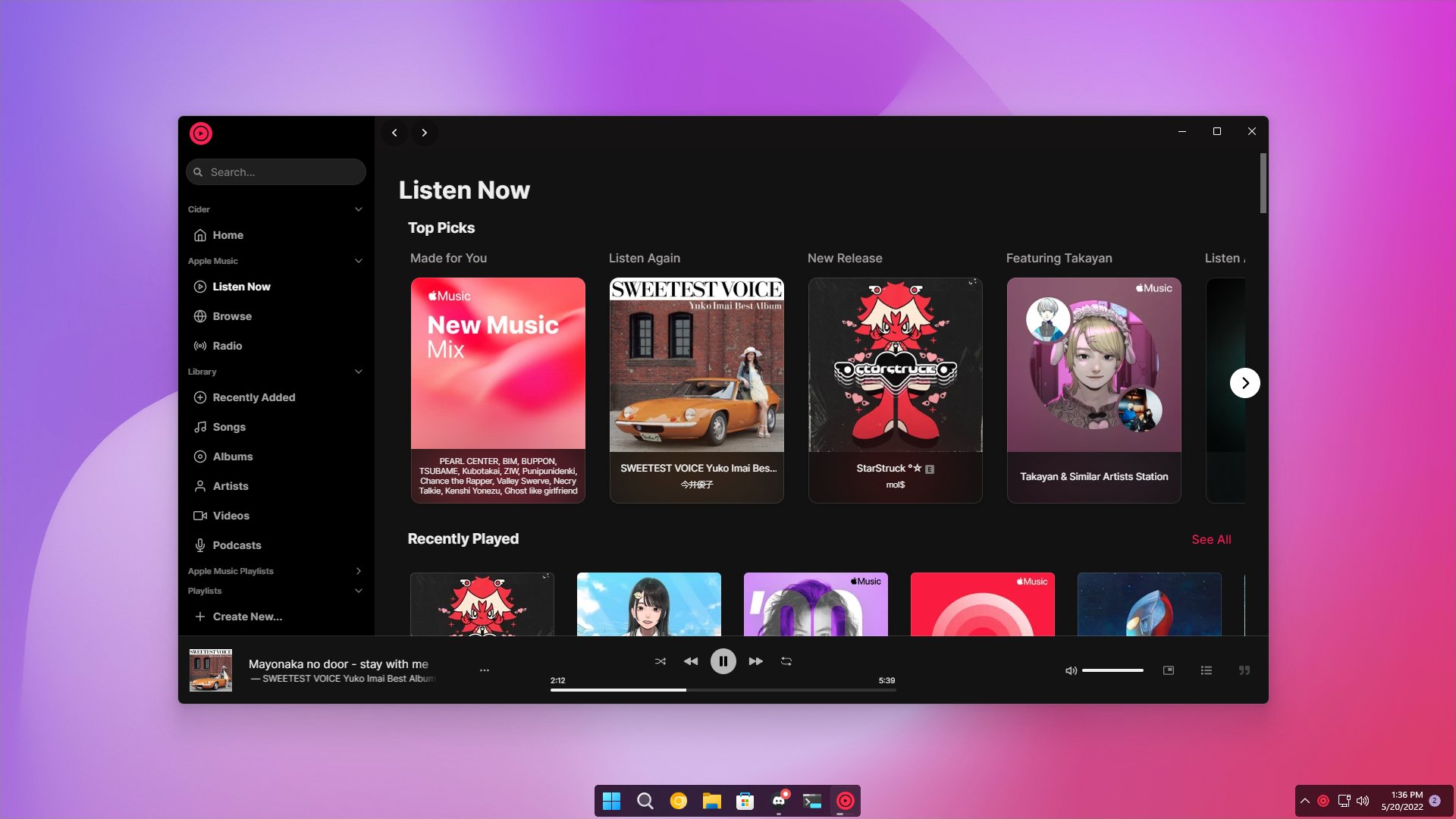This screenshot has height=819, width=1456.
Task: Pause the current song
Action: point(723,661)
